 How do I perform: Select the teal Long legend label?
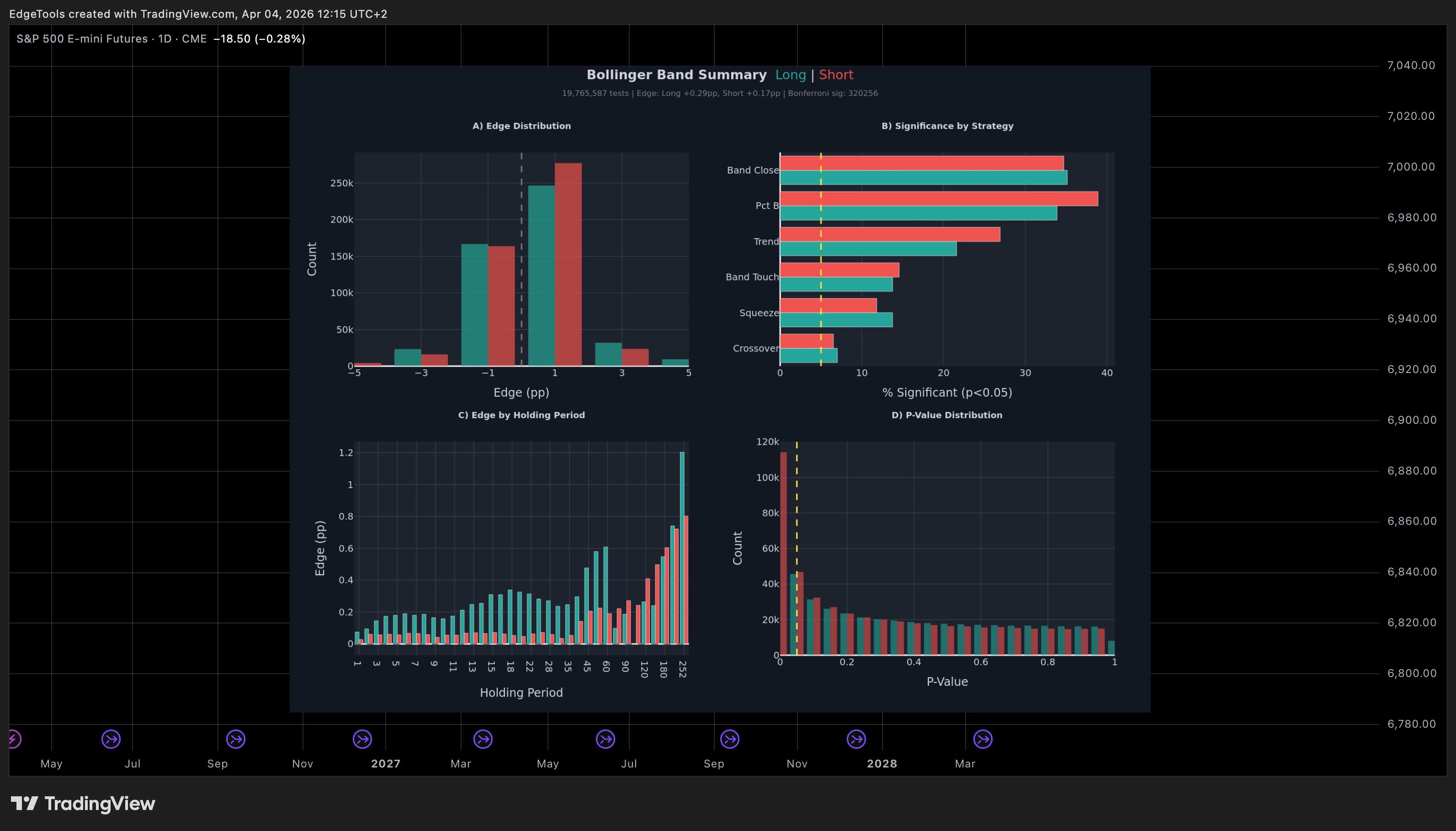[790, 75]
